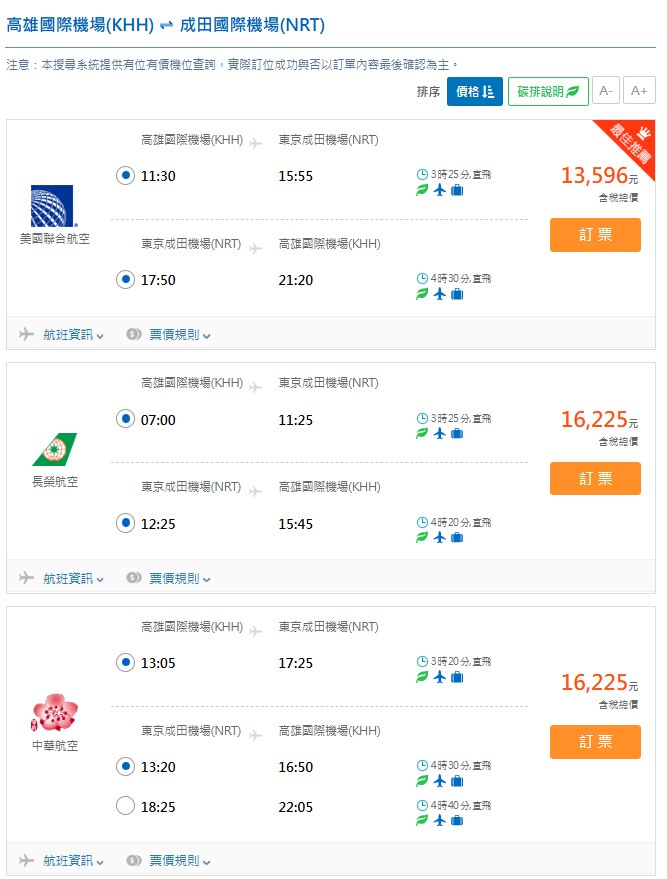Screen dimensions: 667x879
Task: Click the baggage icon on the 11:30 flight
Action: point(457,190)
